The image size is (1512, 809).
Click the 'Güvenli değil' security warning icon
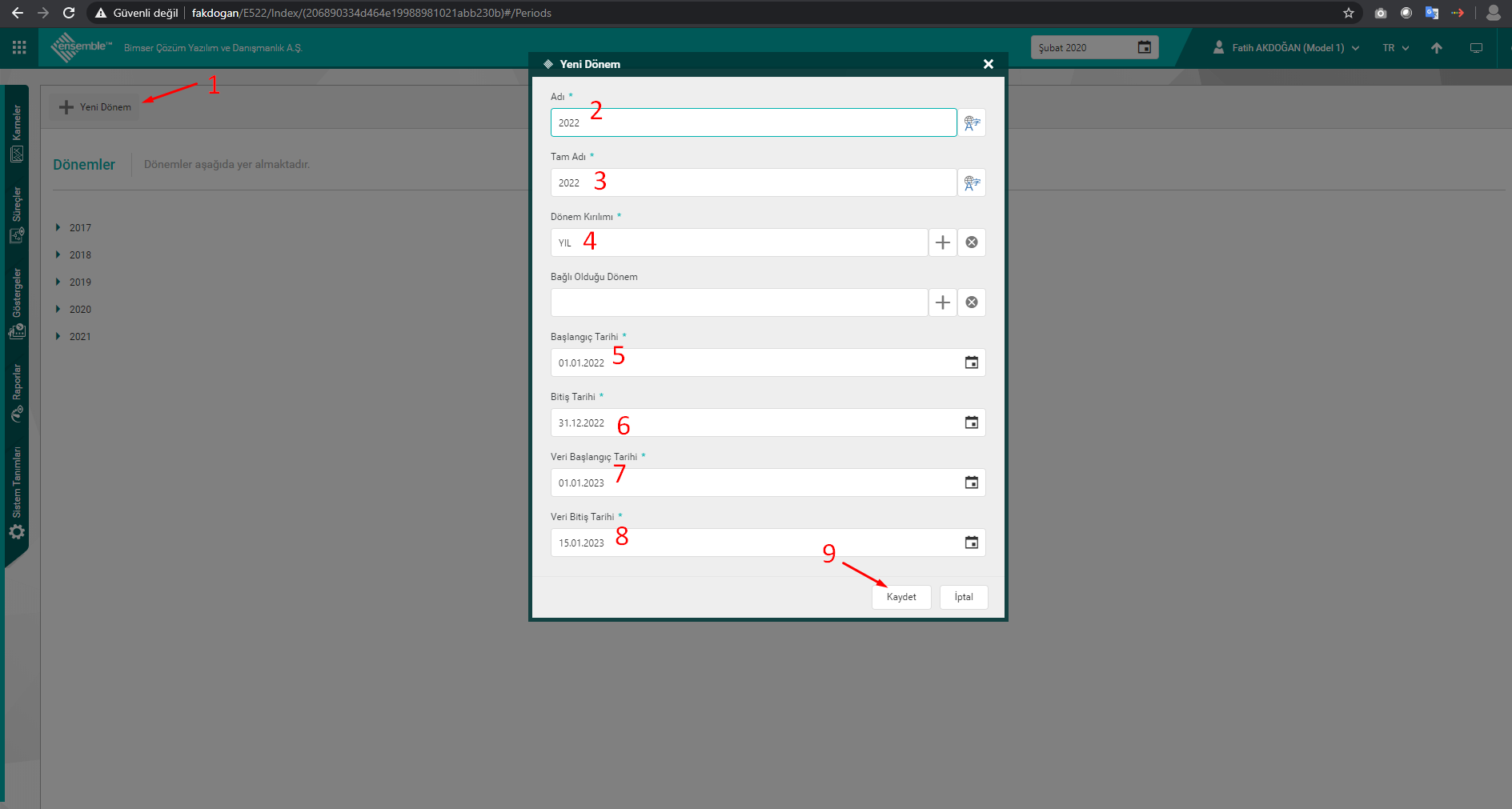pos(101,13)
